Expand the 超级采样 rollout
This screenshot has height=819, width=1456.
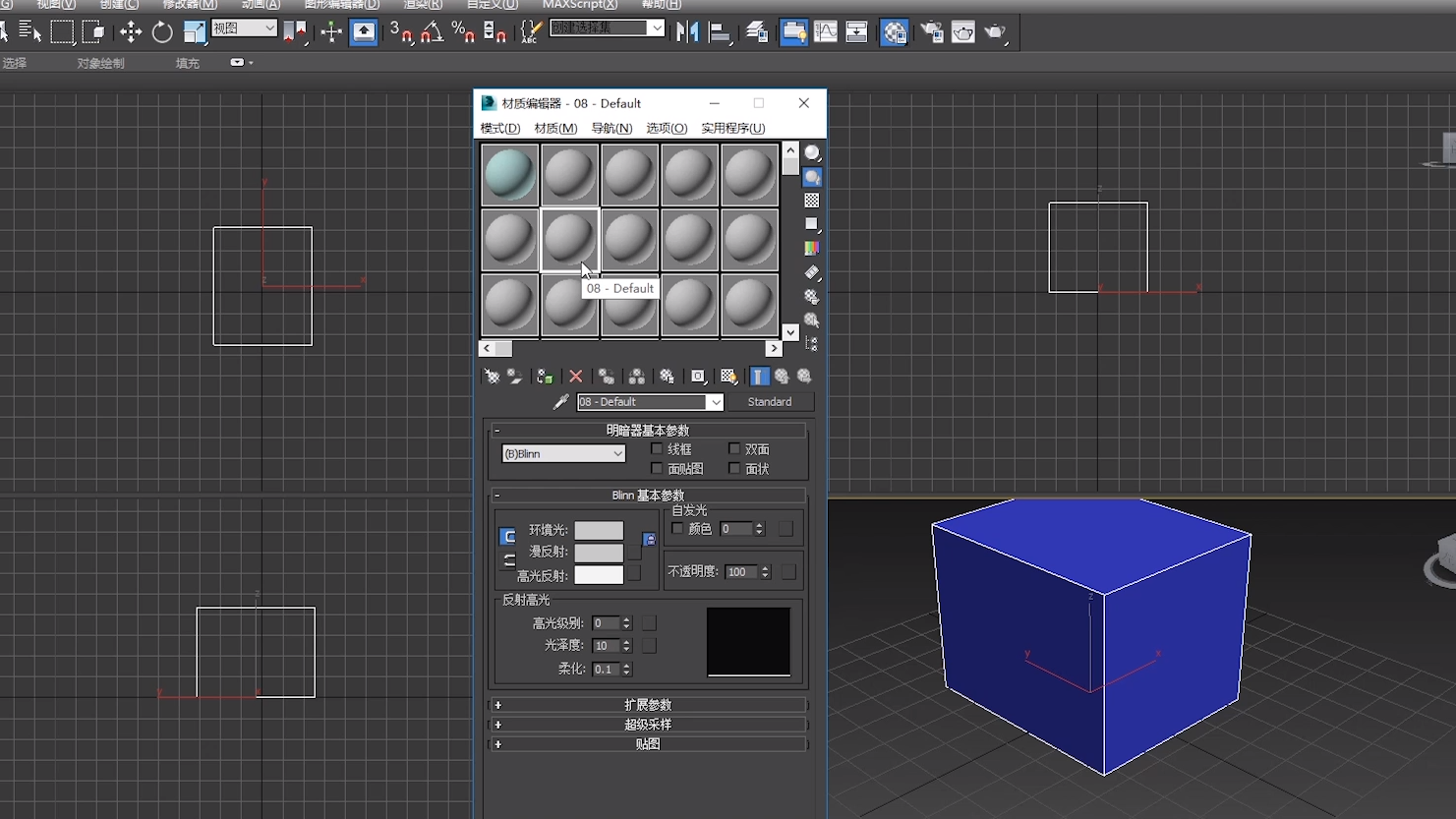tap(648, 725)
